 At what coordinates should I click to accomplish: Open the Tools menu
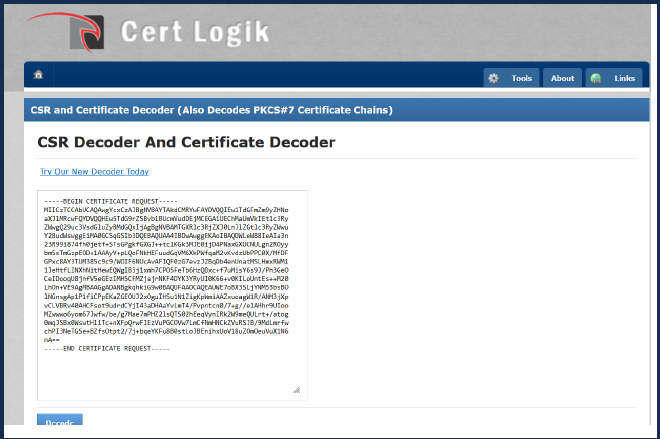[511, 78]
